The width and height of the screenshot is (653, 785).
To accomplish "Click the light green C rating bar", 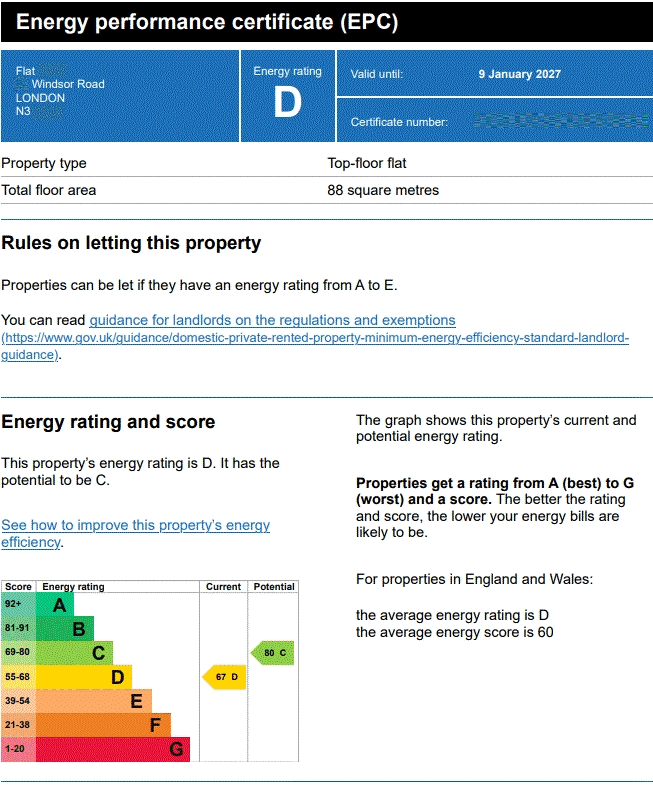I will (x=75, y=653).
